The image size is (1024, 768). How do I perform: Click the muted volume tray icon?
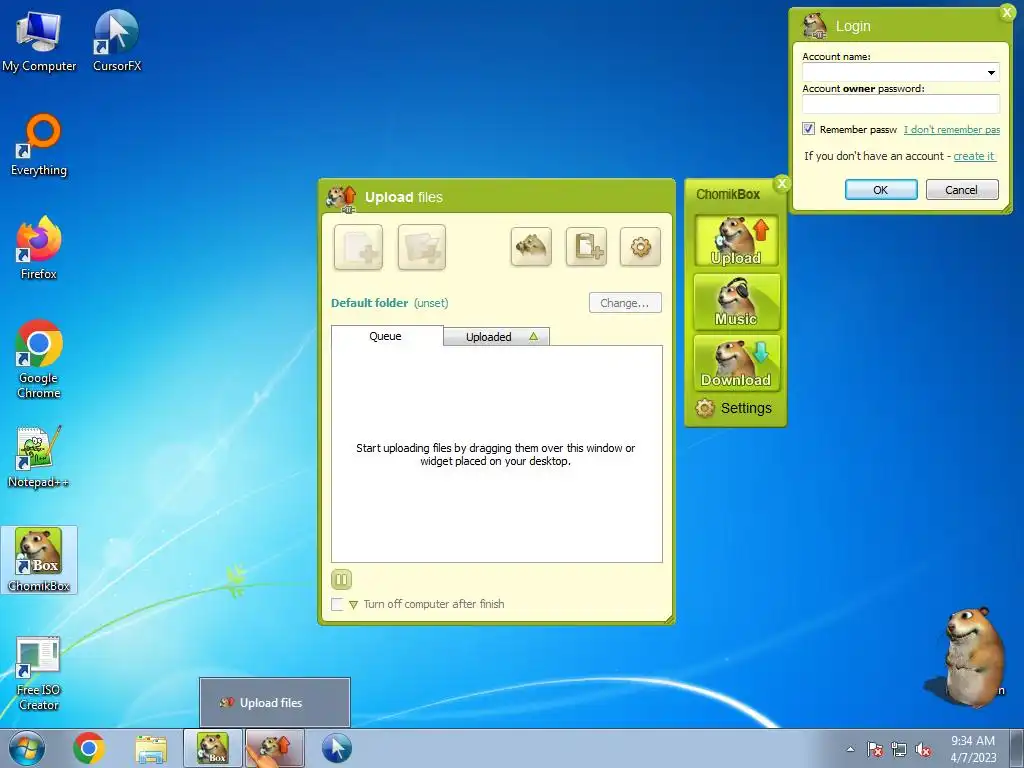tap(923, 750)
